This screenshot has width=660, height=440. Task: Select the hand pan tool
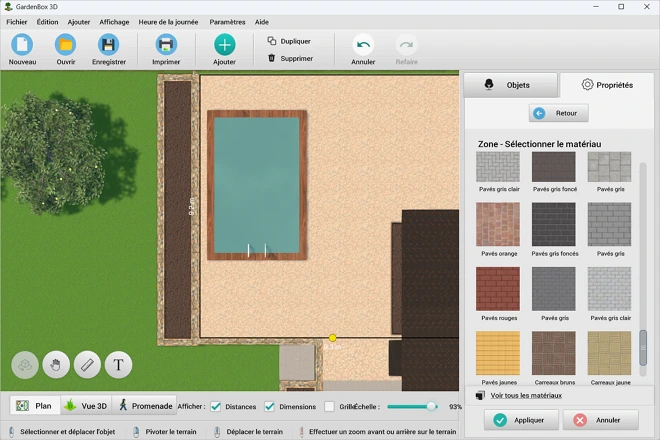pyautogui.click(x=56, y=365)
